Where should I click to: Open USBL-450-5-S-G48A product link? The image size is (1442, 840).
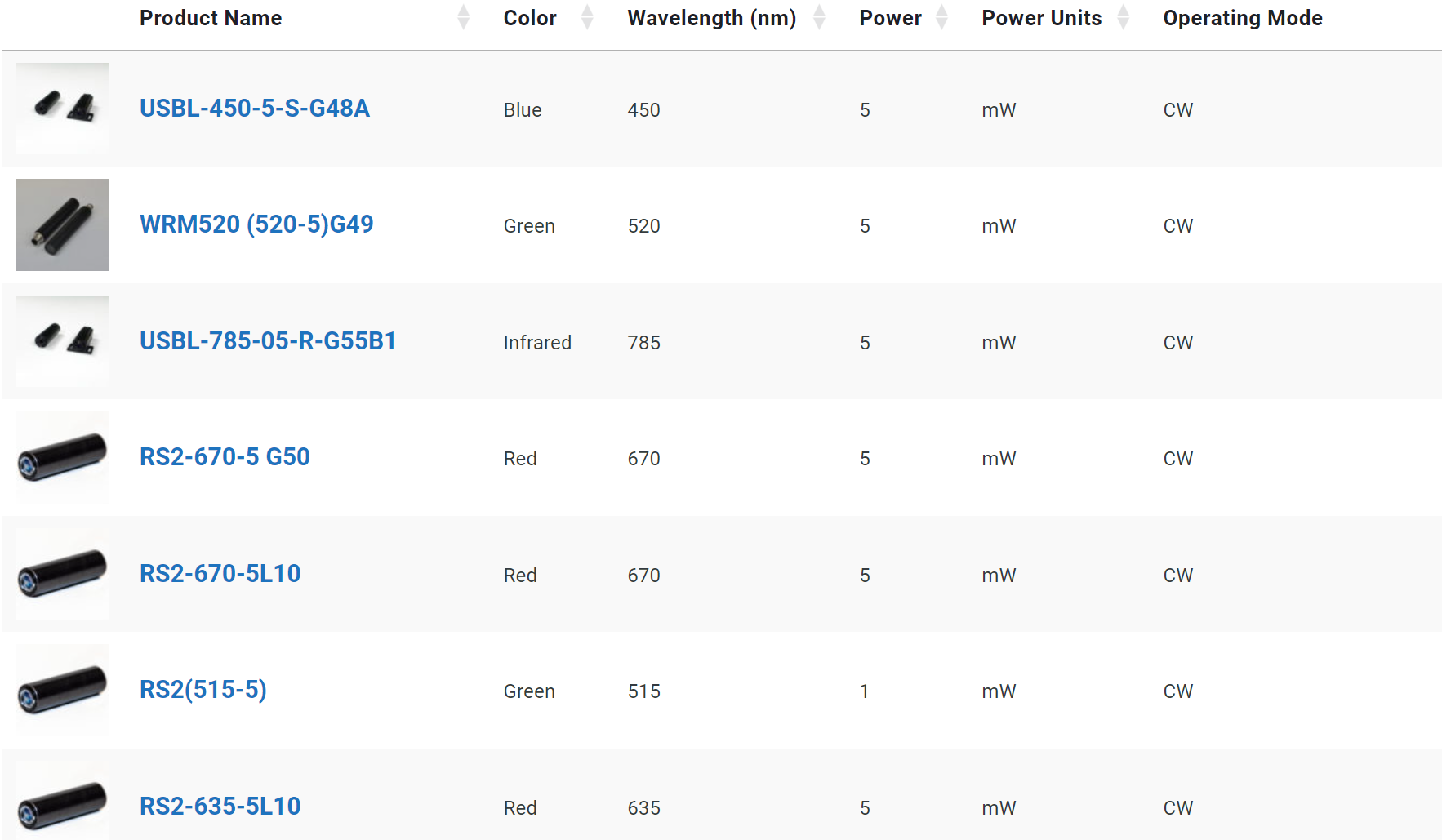(x=255, y=109)
